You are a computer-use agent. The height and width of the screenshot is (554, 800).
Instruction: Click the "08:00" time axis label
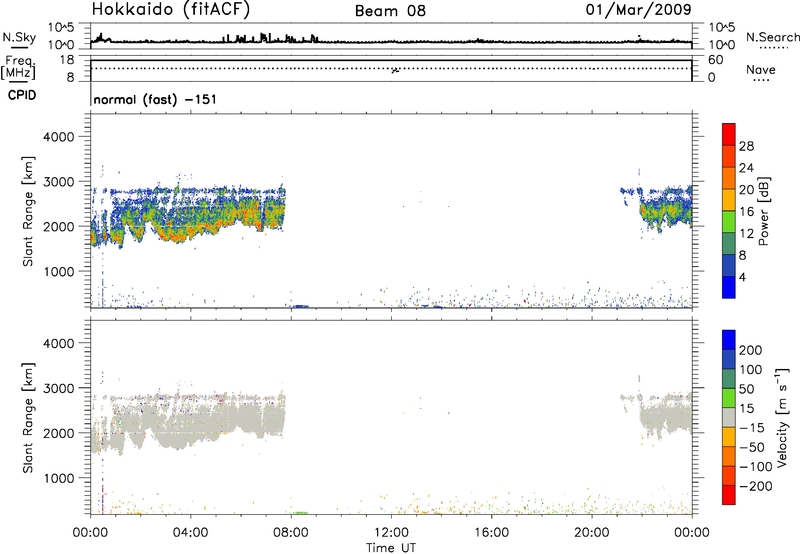[x=291, y=533]
